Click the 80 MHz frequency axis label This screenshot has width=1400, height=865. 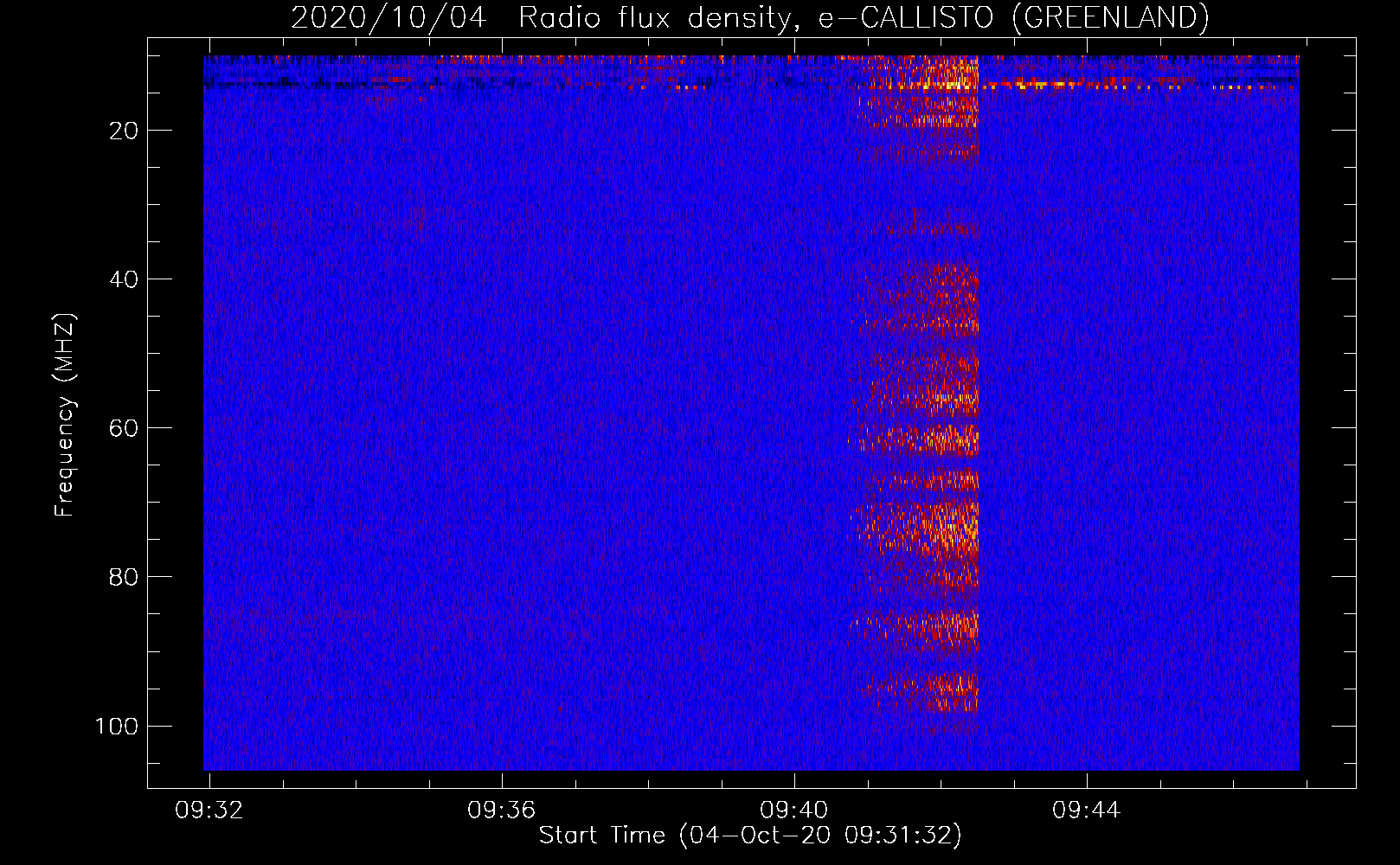pyautogui.click(x=124, y=577)
